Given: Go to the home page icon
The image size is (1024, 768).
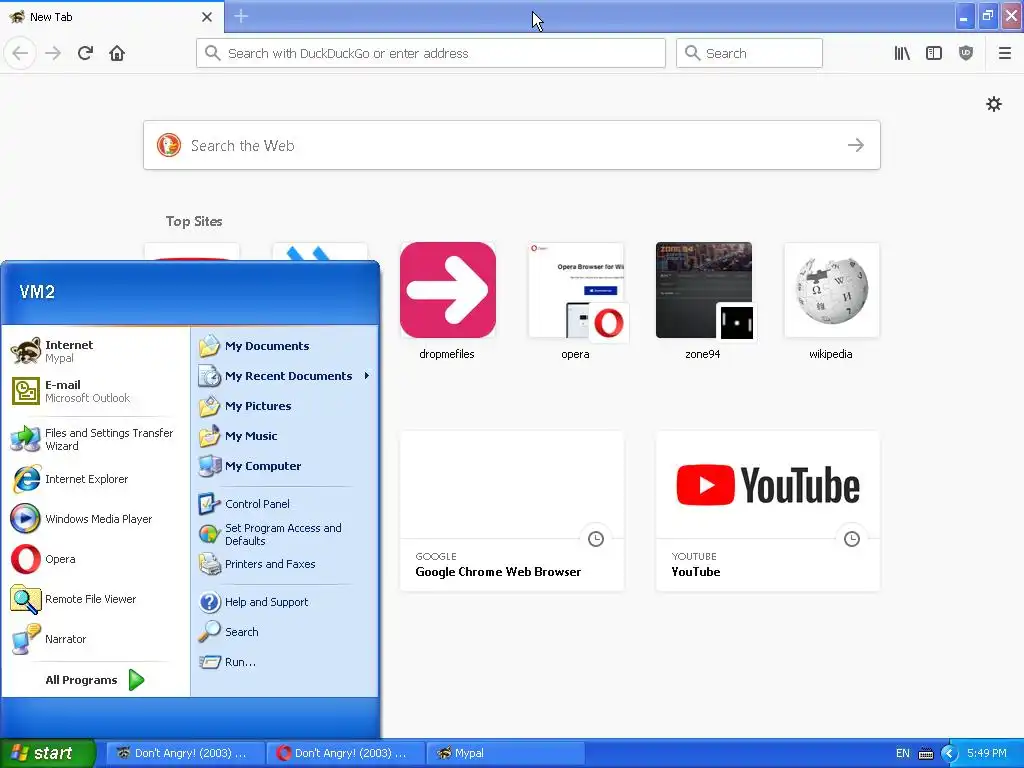Looking at the screenshot, I should 117,53.
